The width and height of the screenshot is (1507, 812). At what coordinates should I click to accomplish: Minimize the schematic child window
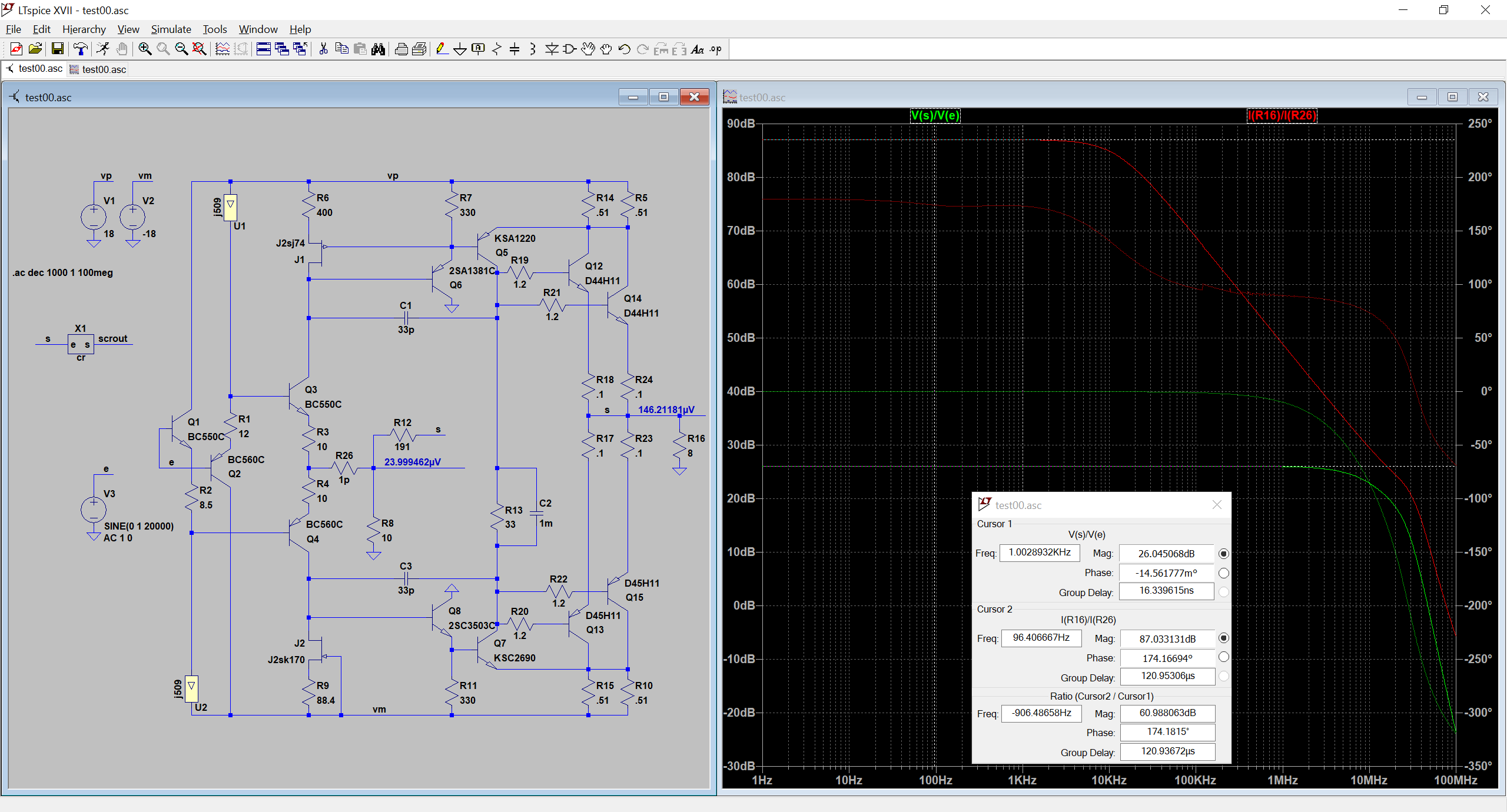pyautogui.click(x=633, y=97)
